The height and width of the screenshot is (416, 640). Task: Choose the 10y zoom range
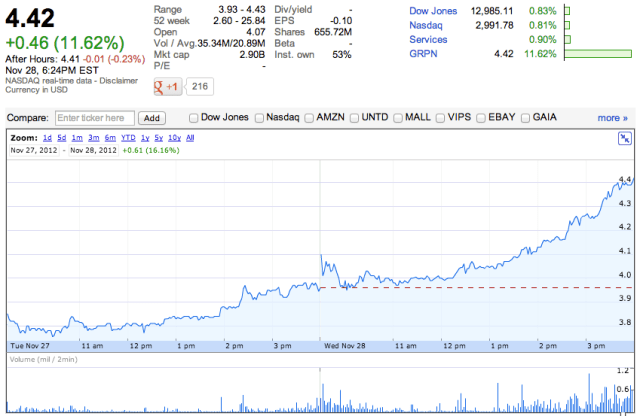[174, 138]
